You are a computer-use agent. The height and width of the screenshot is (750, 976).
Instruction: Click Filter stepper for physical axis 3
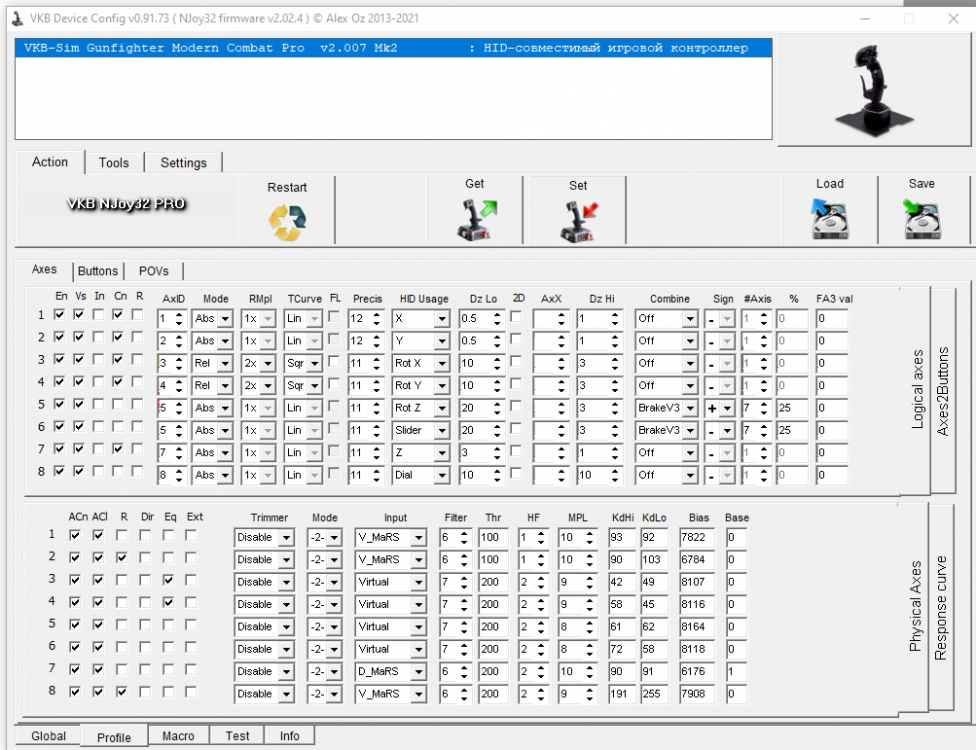pos(464,583)
